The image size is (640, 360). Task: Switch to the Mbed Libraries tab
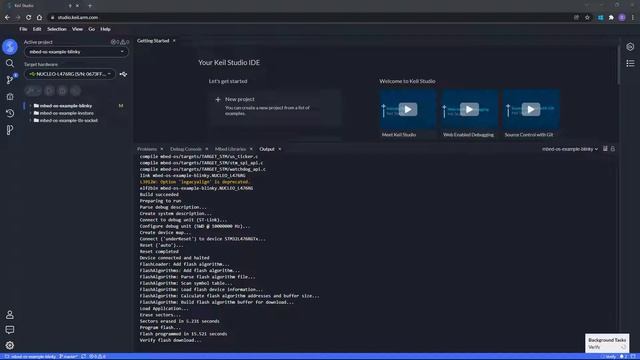click(x=230, y=149)
